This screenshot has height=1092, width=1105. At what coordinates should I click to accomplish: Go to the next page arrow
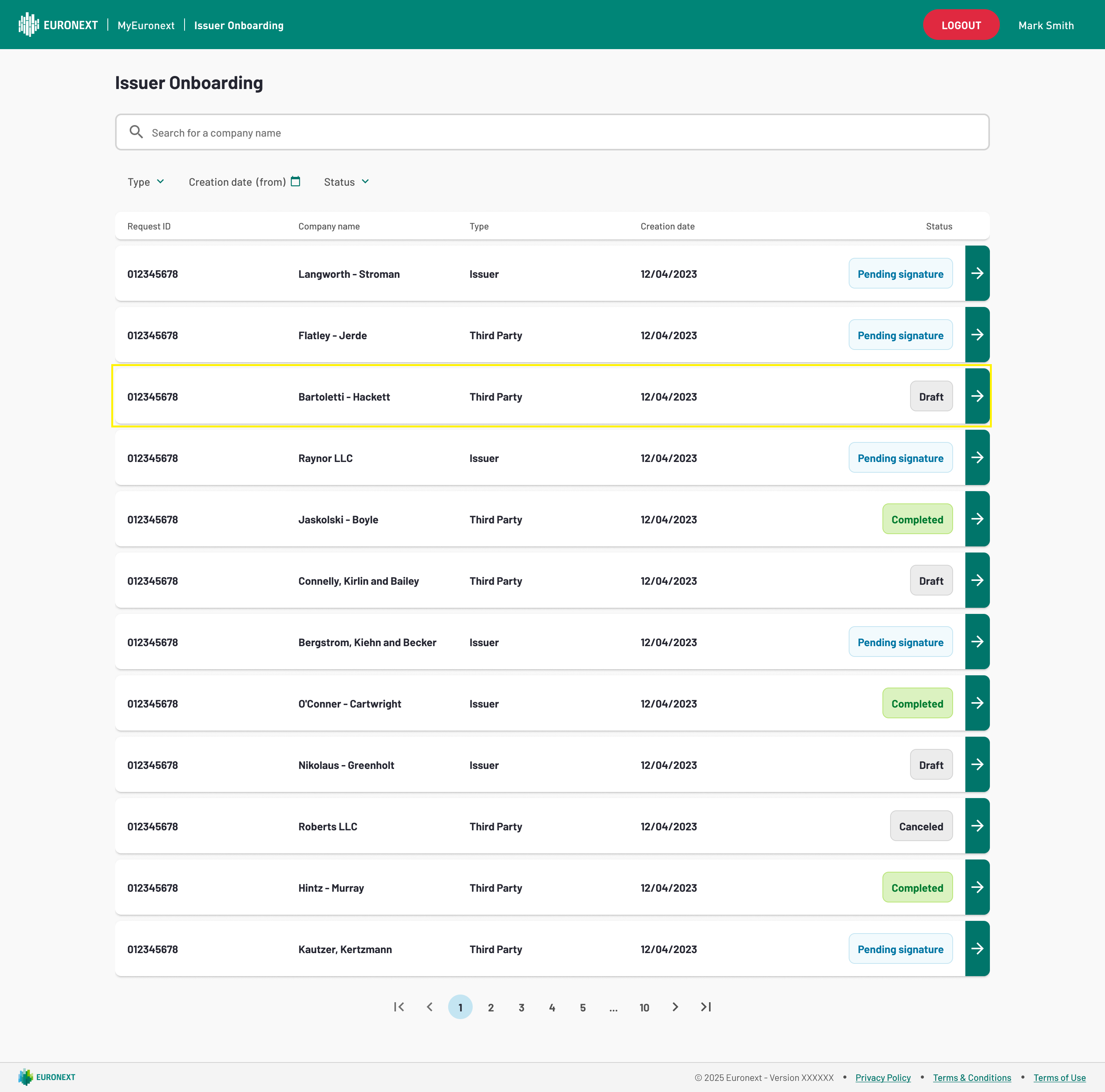point(675,1007)
